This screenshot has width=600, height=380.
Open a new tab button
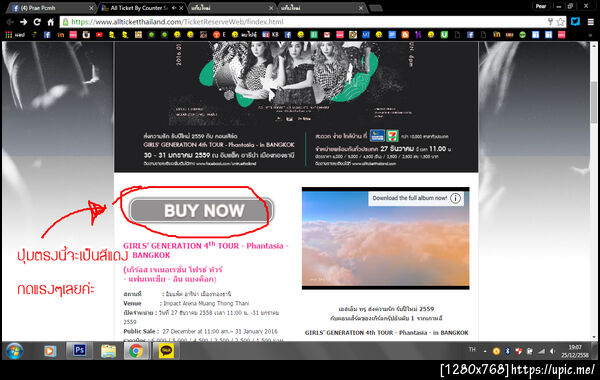point(376,8)
